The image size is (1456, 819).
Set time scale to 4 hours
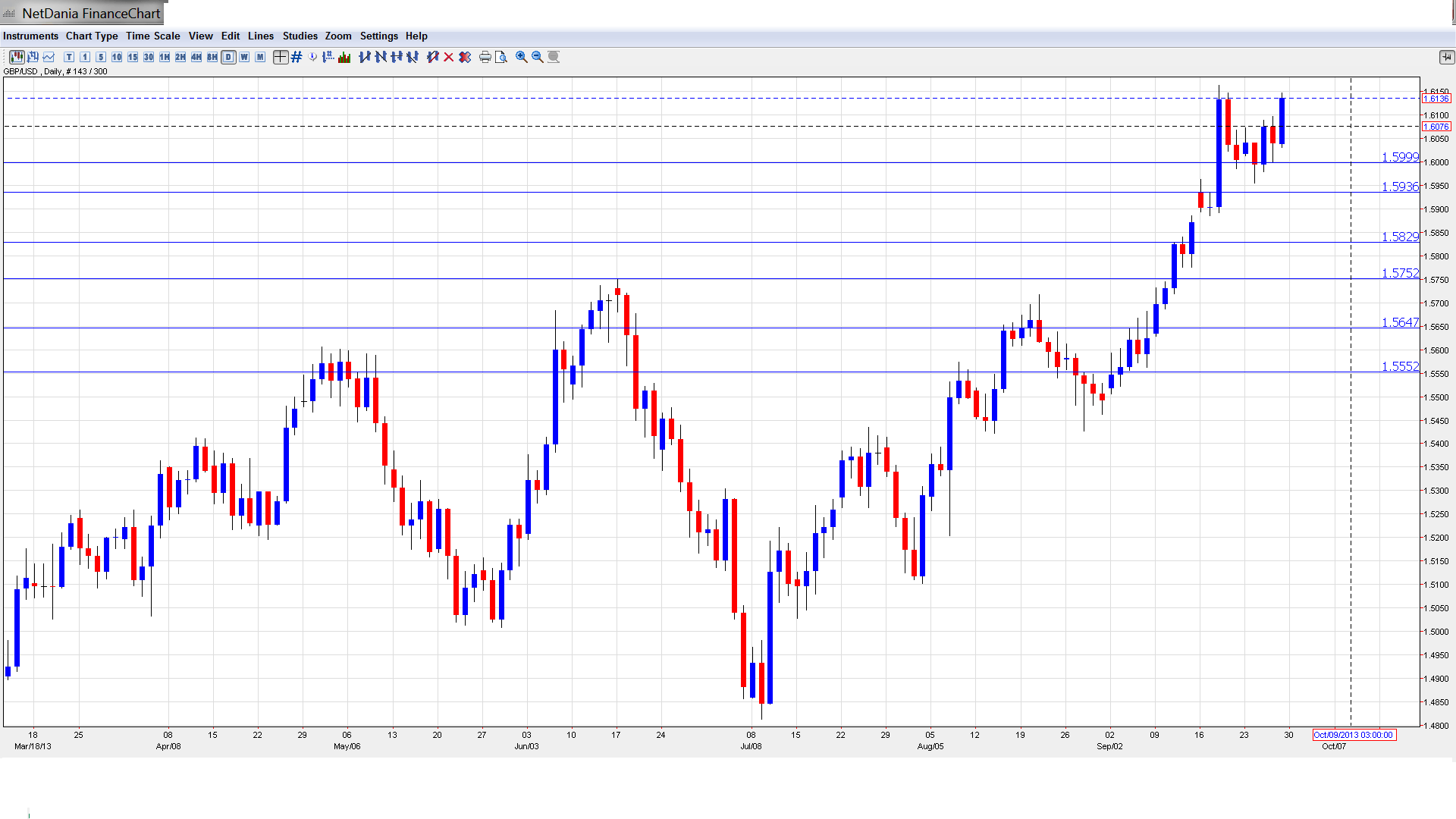point(196,57)
